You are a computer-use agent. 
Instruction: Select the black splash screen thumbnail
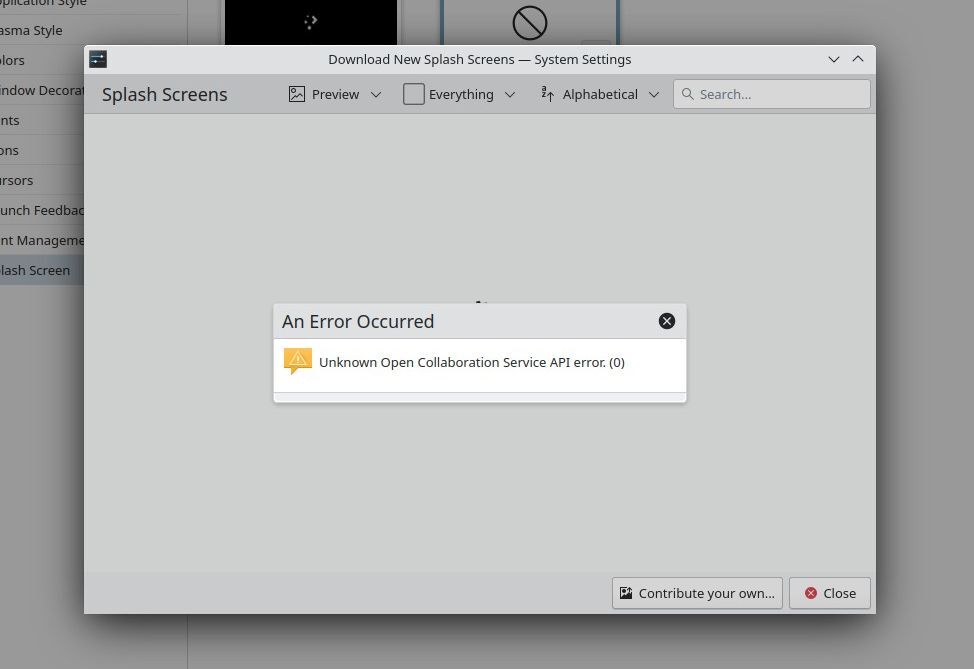[310, 22]
